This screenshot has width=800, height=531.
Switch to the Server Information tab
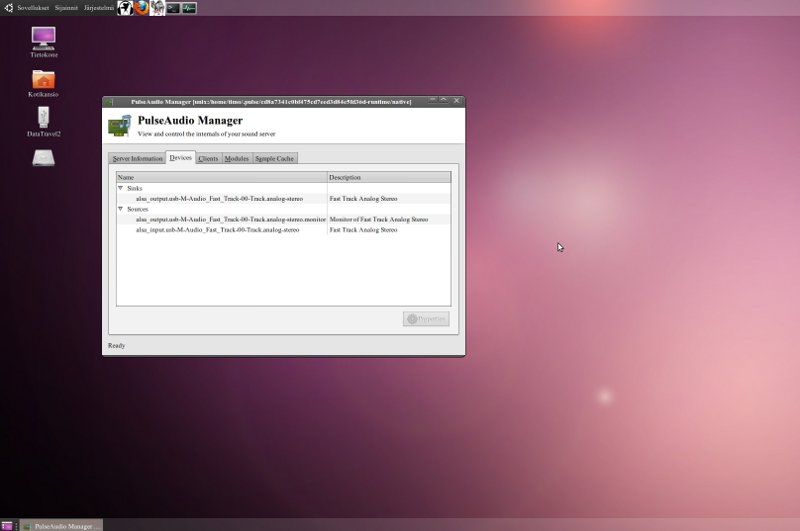137,159
